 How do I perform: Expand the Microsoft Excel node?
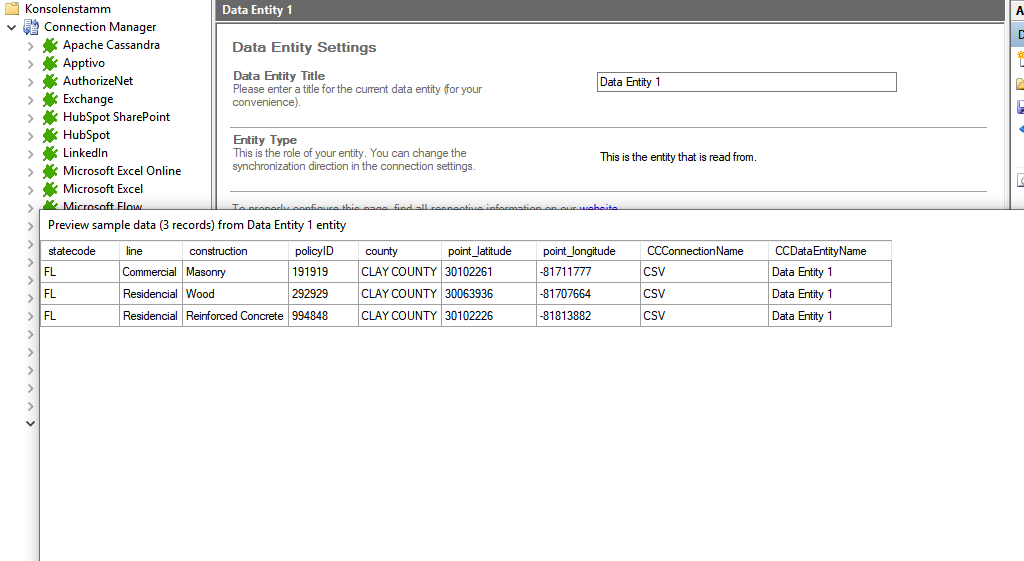(30, 189)
